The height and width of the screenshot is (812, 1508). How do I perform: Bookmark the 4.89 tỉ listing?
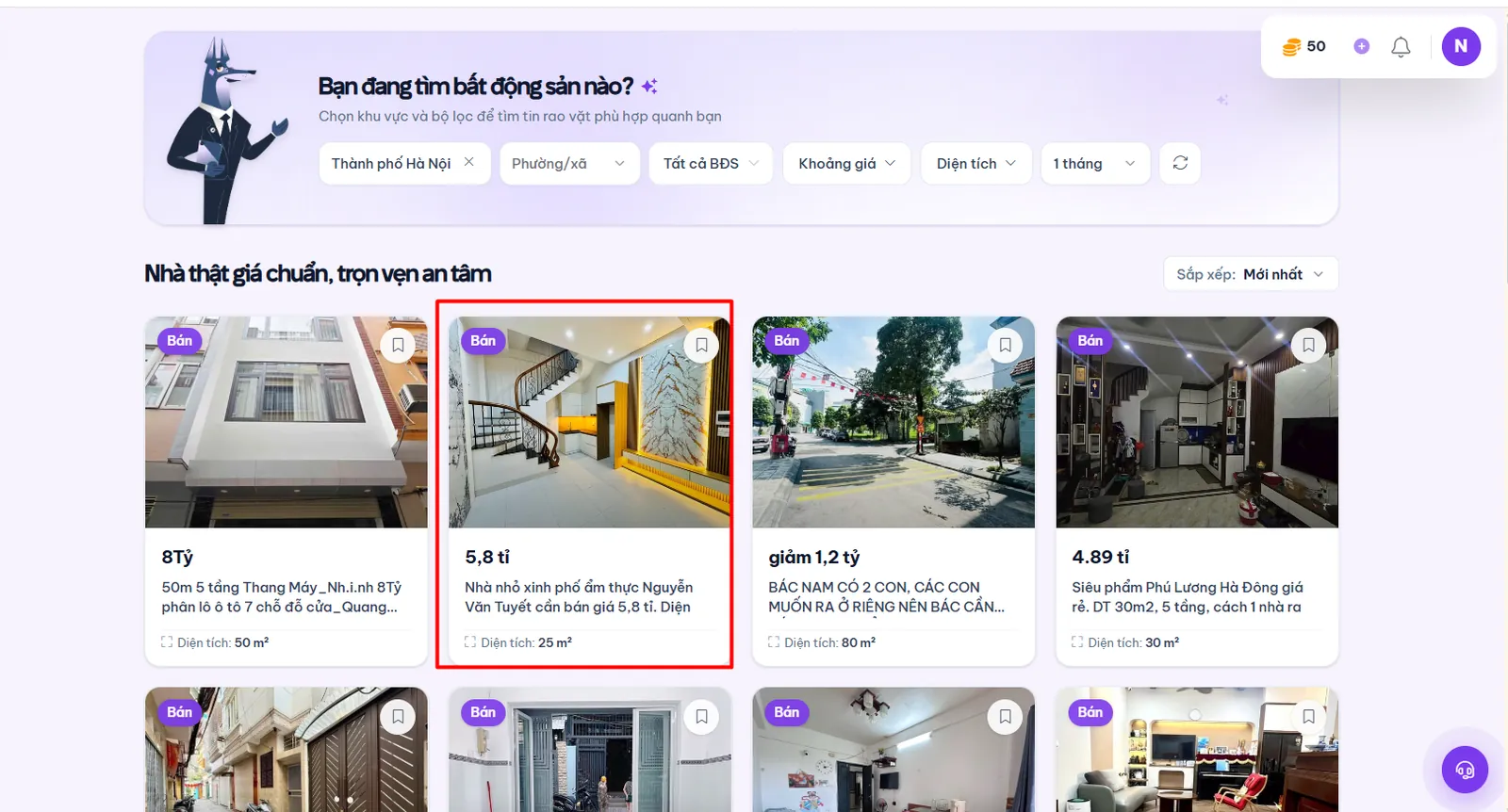pyautogui.click(x=1309, y=346)
